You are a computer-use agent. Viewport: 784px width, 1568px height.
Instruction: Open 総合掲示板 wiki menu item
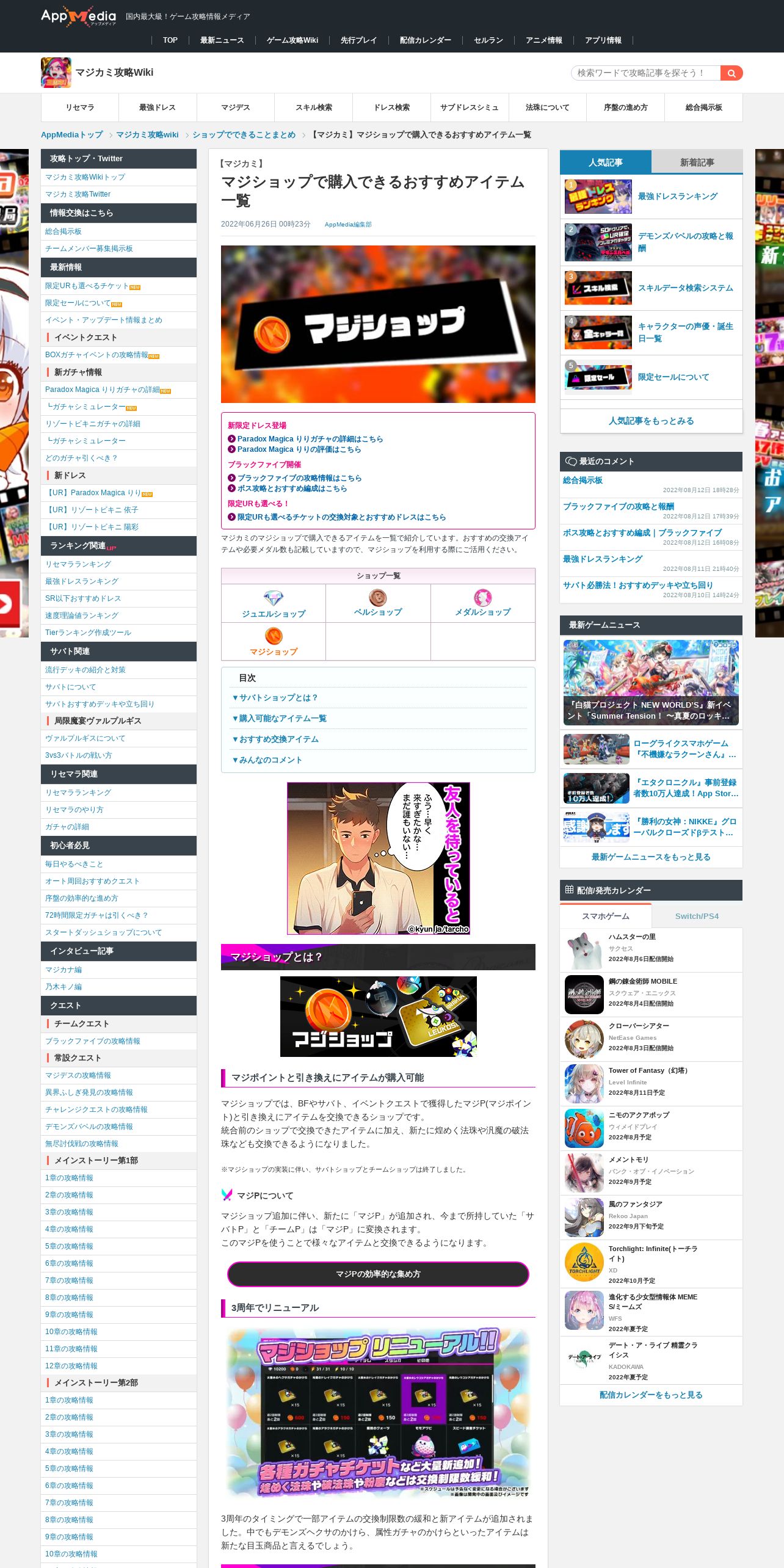(x=704, y=107)
